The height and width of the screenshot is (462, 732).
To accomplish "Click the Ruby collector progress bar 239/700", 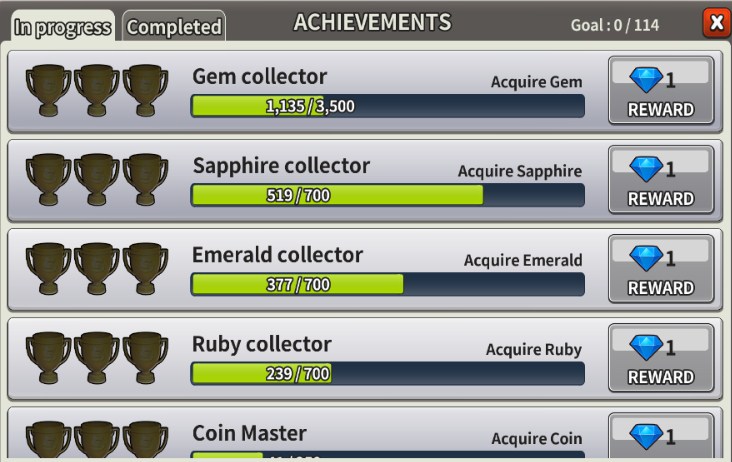I will tap(387, 373).
